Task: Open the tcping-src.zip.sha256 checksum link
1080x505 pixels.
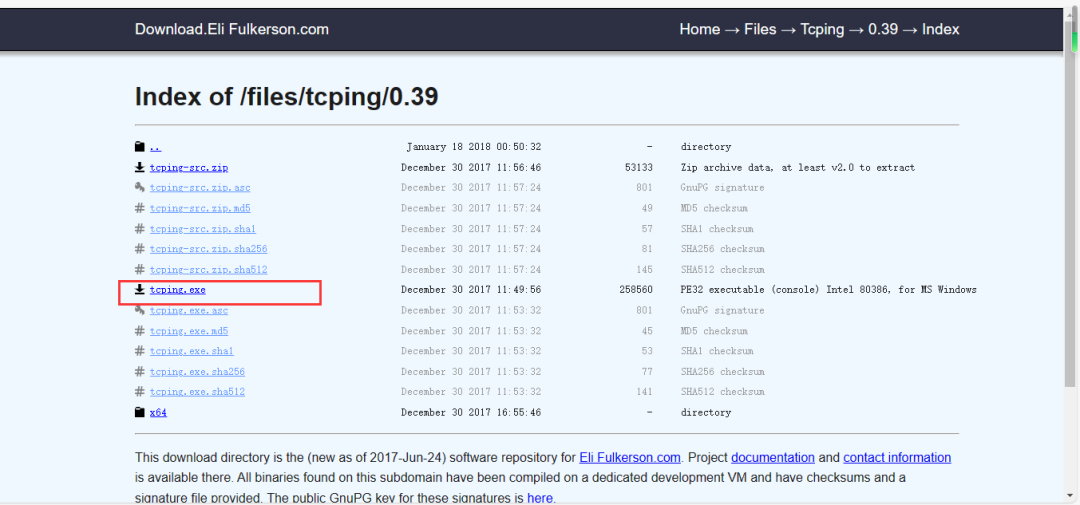Action: click(x=208, y=249)
